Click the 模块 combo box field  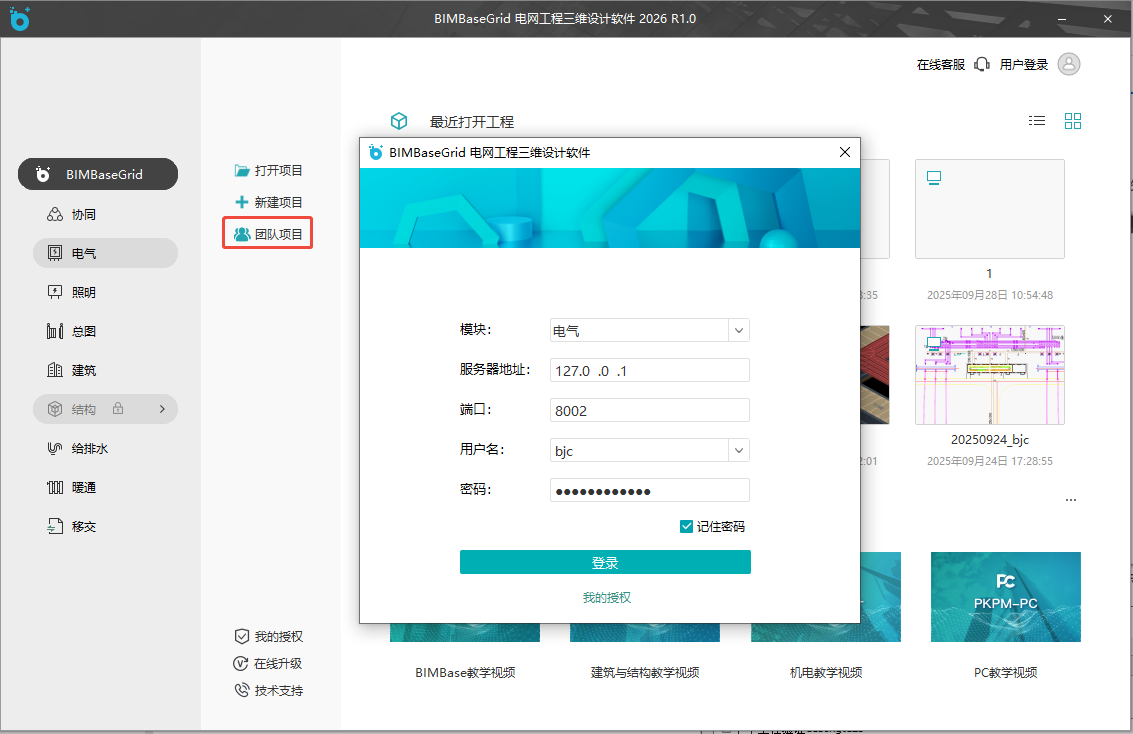click(x=650, y=330)
